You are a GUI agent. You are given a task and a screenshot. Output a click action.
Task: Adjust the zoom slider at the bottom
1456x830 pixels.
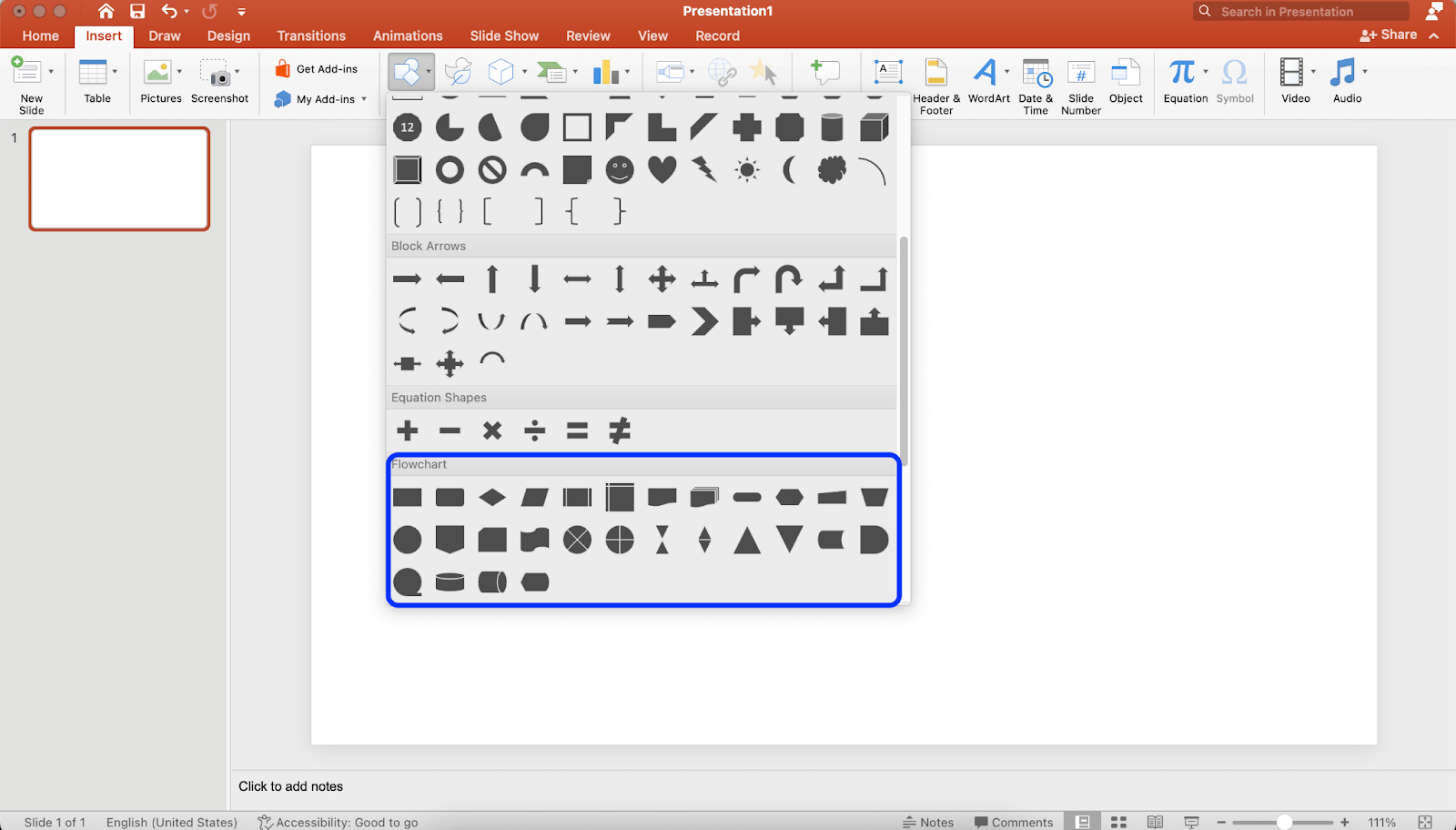(1286, 821)
